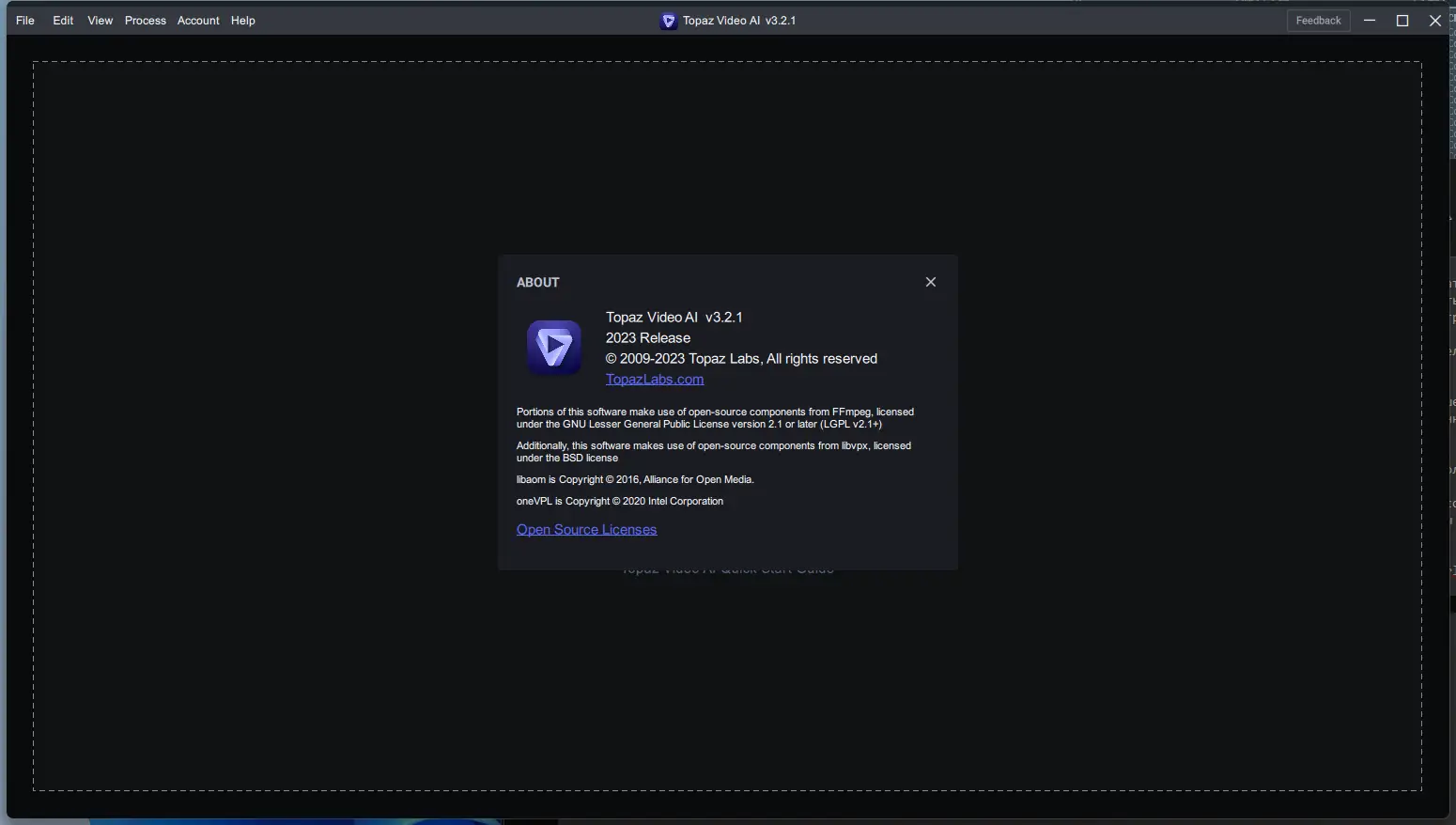
Task: Open the View menu
Action: click(100, 21)
